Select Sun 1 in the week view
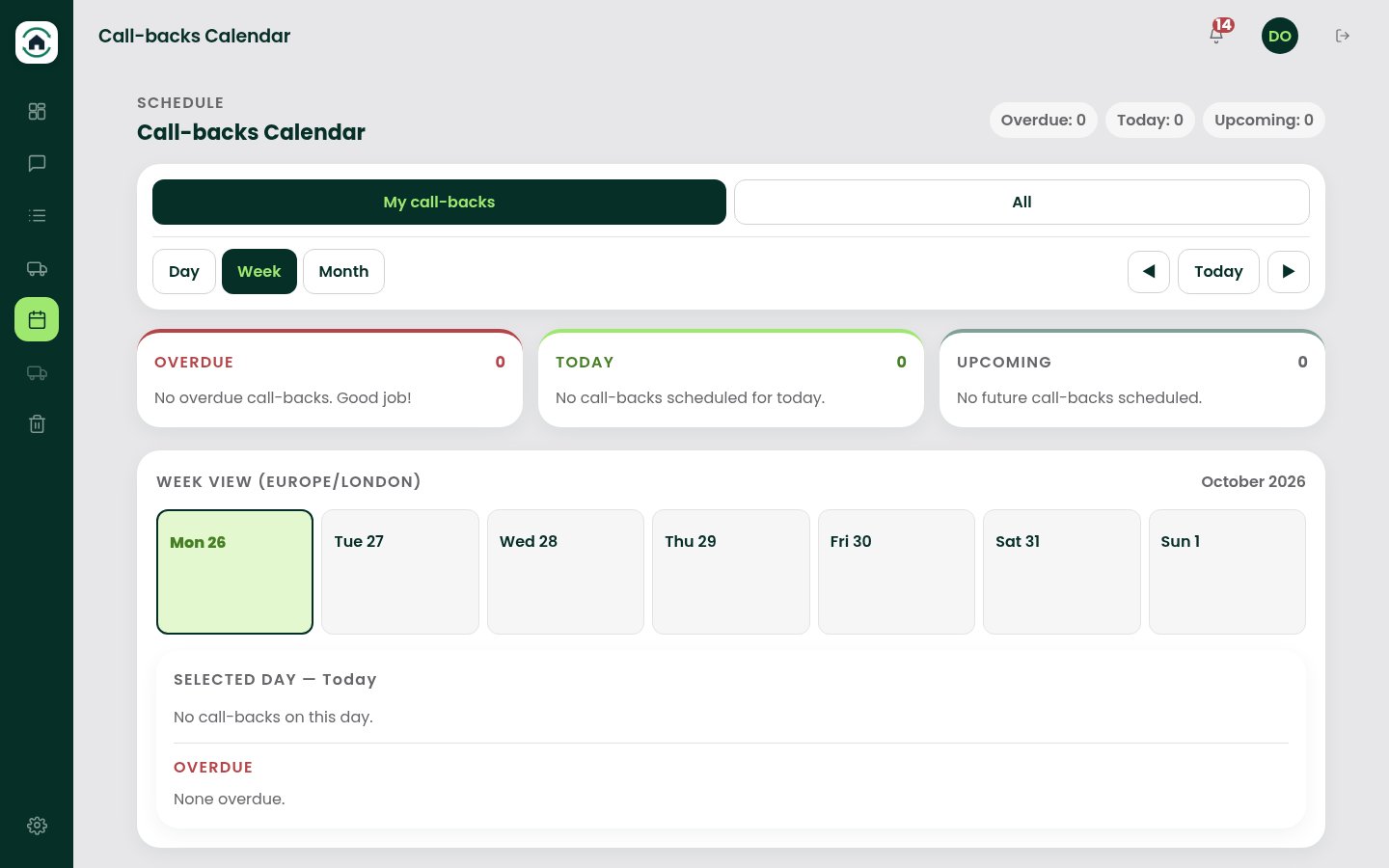 point(1227,572)
